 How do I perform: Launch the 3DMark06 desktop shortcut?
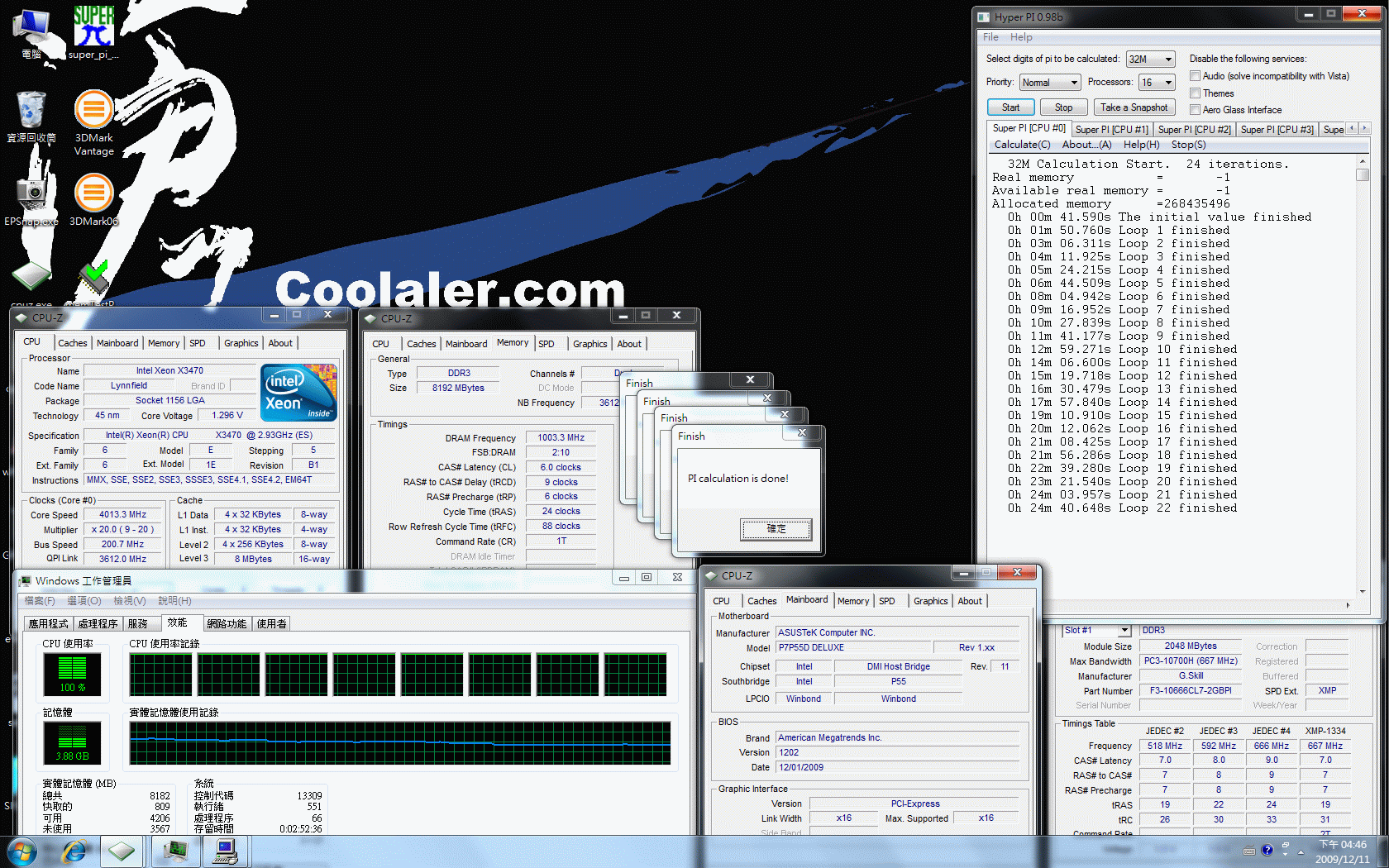93,199
